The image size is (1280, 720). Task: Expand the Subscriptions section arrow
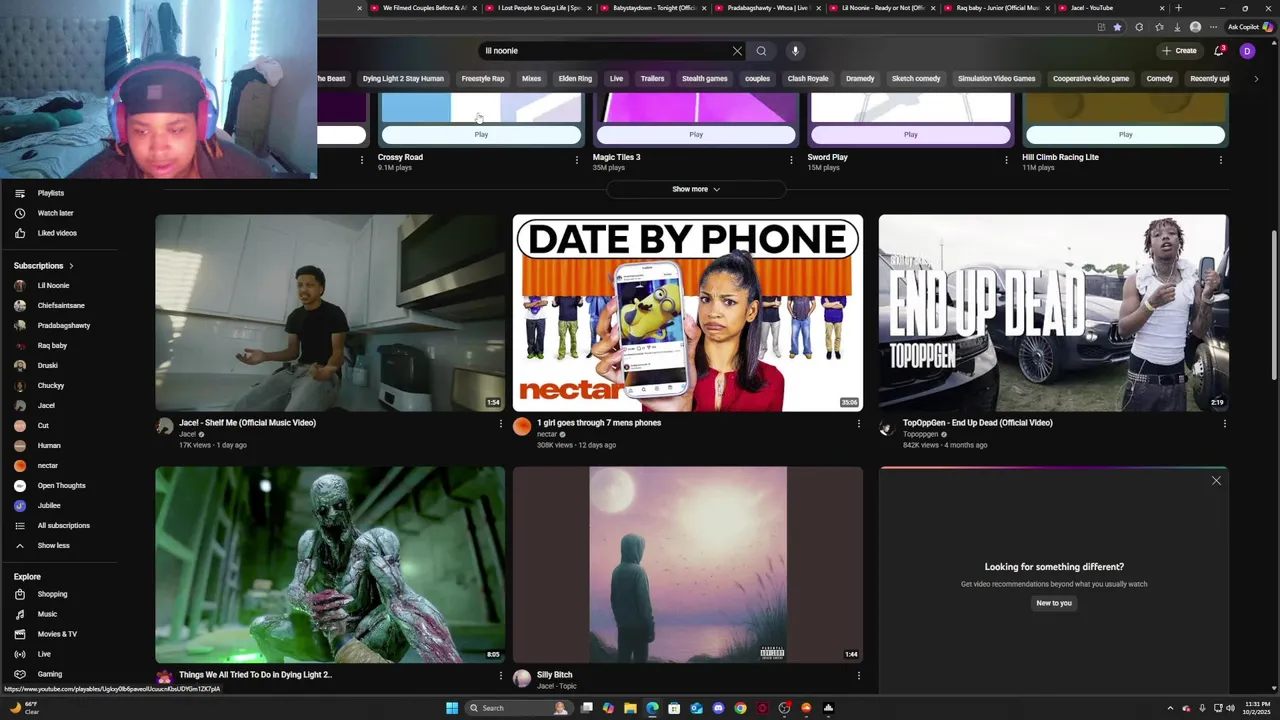(x=71, y=266)
